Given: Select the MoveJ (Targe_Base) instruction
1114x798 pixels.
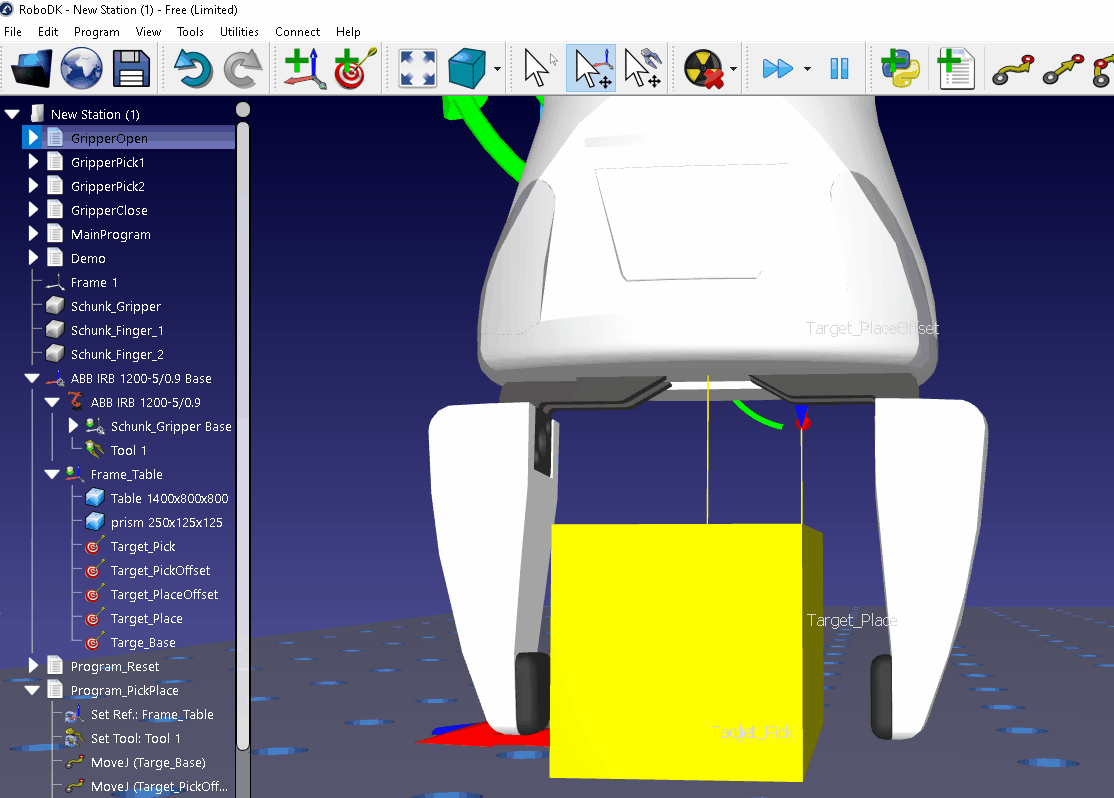Looking at the screenshot, I should click(148, 762).
